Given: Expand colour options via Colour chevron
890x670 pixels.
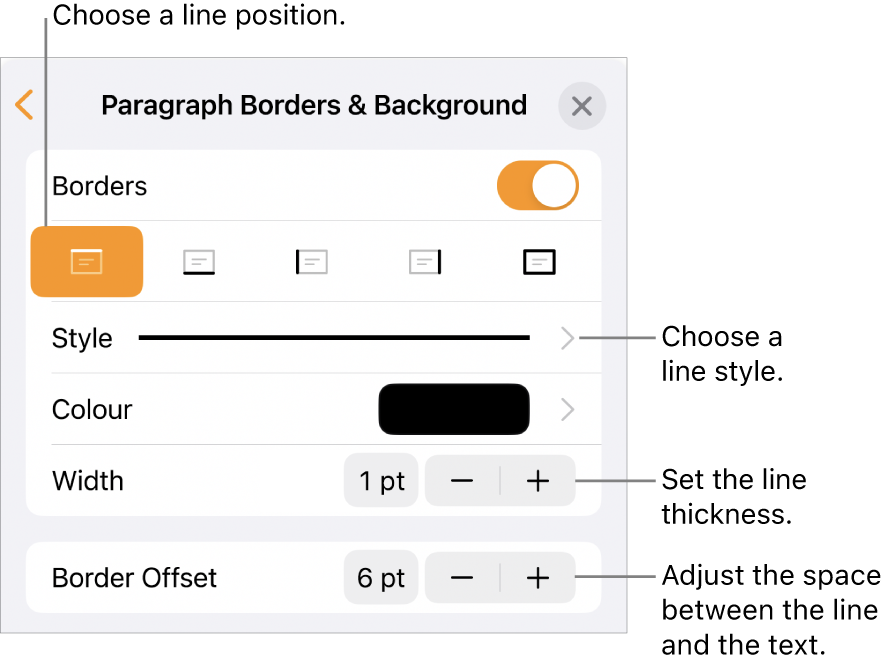Looking at the screenshot, I should [568, 409].
